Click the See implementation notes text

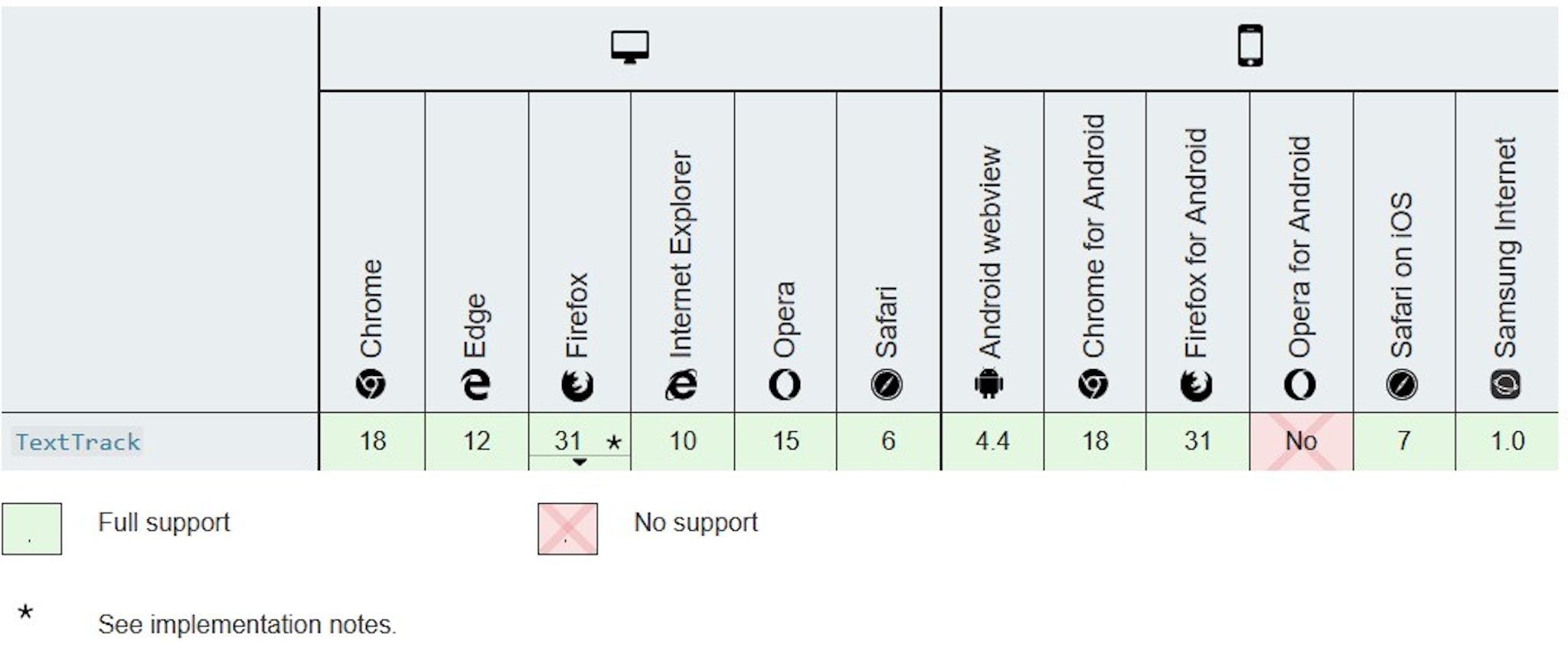pos(247,624)
